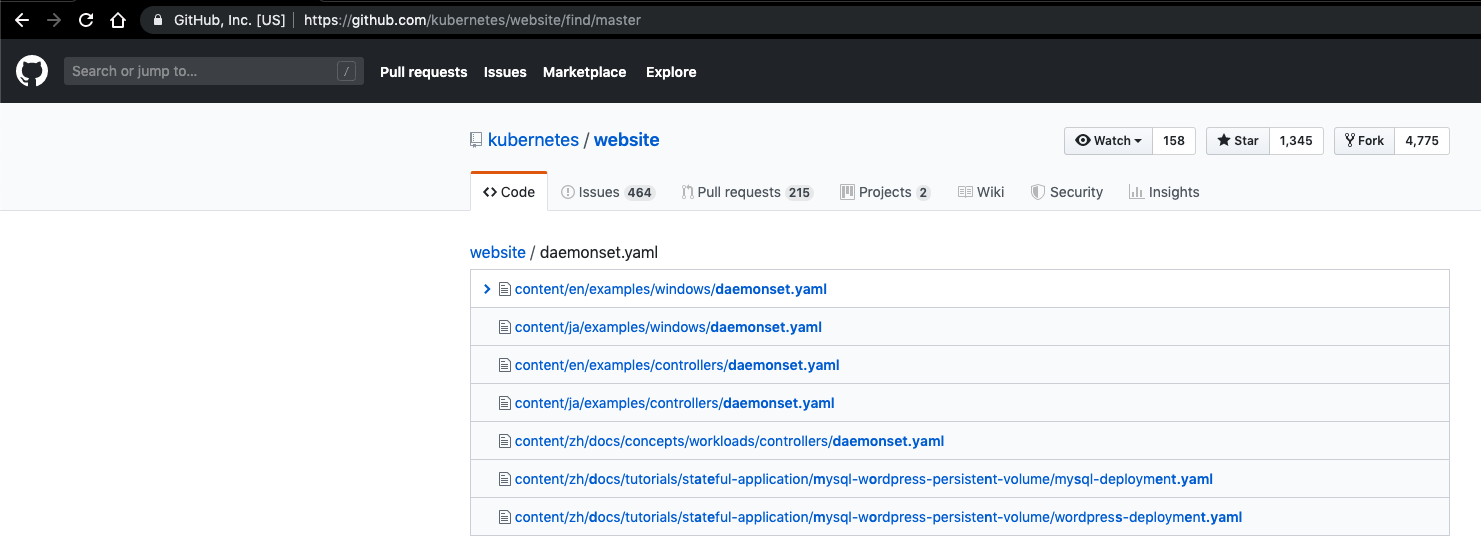
Task: Switch to the Pull requests tab
Action: tap(747, 192)
